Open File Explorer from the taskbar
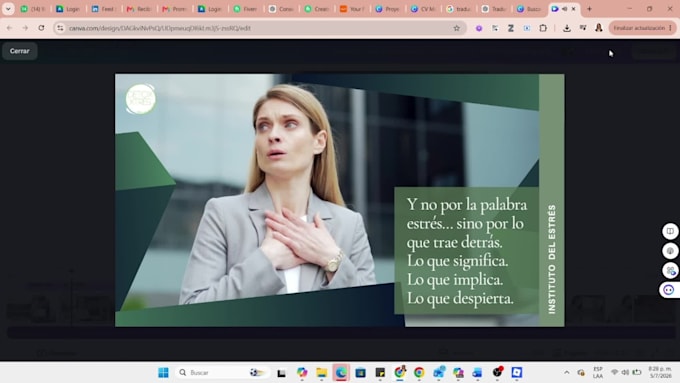Image resolution: width=680 pixels, height=383 pixels. (321, 373)
